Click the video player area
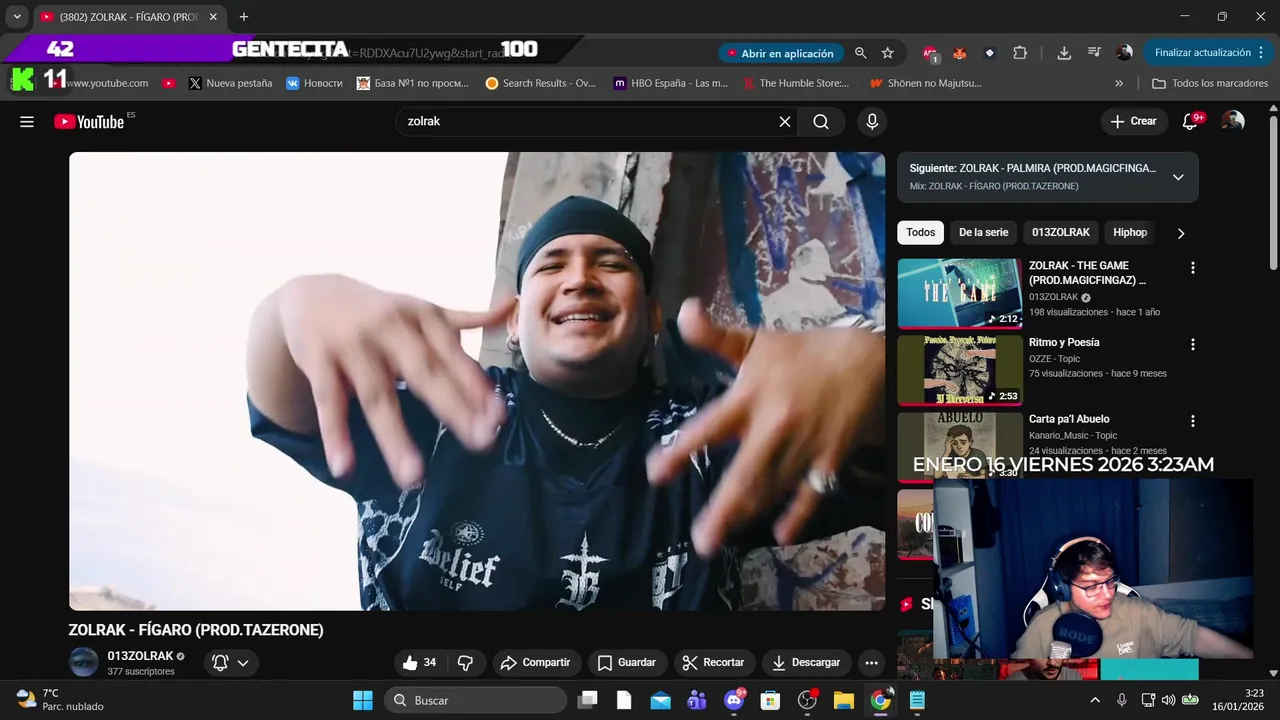 tap(477, 381)
